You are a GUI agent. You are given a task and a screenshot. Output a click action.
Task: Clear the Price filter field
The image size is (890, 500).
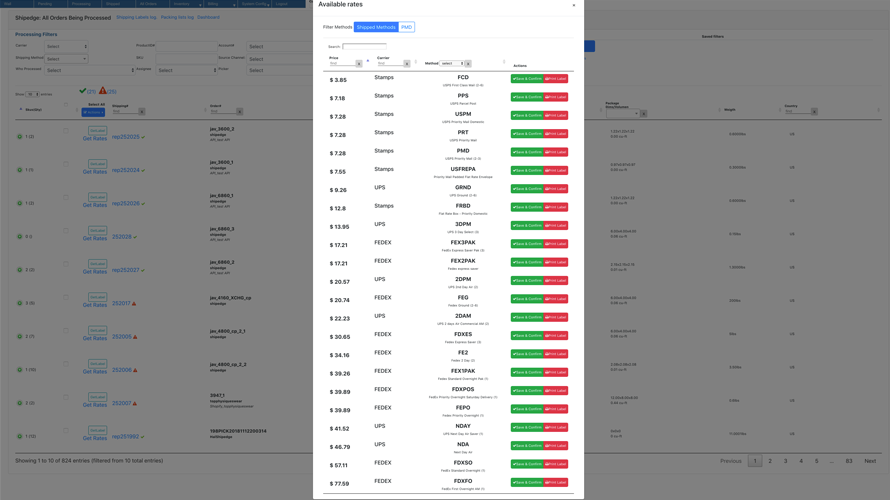[359, 64]
